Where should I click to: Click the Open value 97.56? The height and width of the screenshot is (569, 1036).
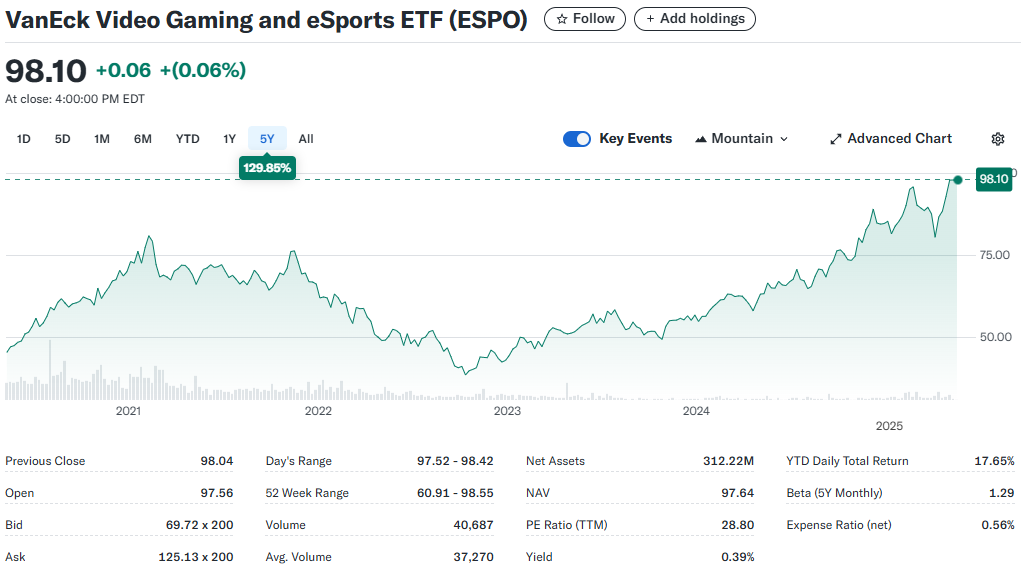click(x=217, y=493)
